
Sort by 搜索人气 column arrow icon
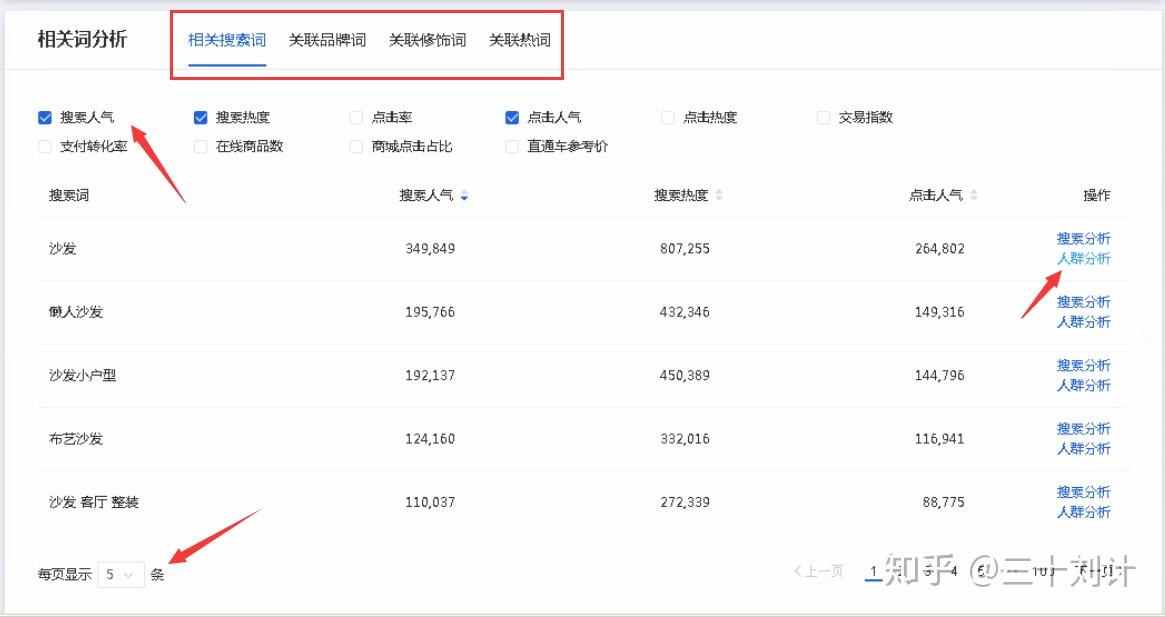pyautogui.click(x=464, y=196)
